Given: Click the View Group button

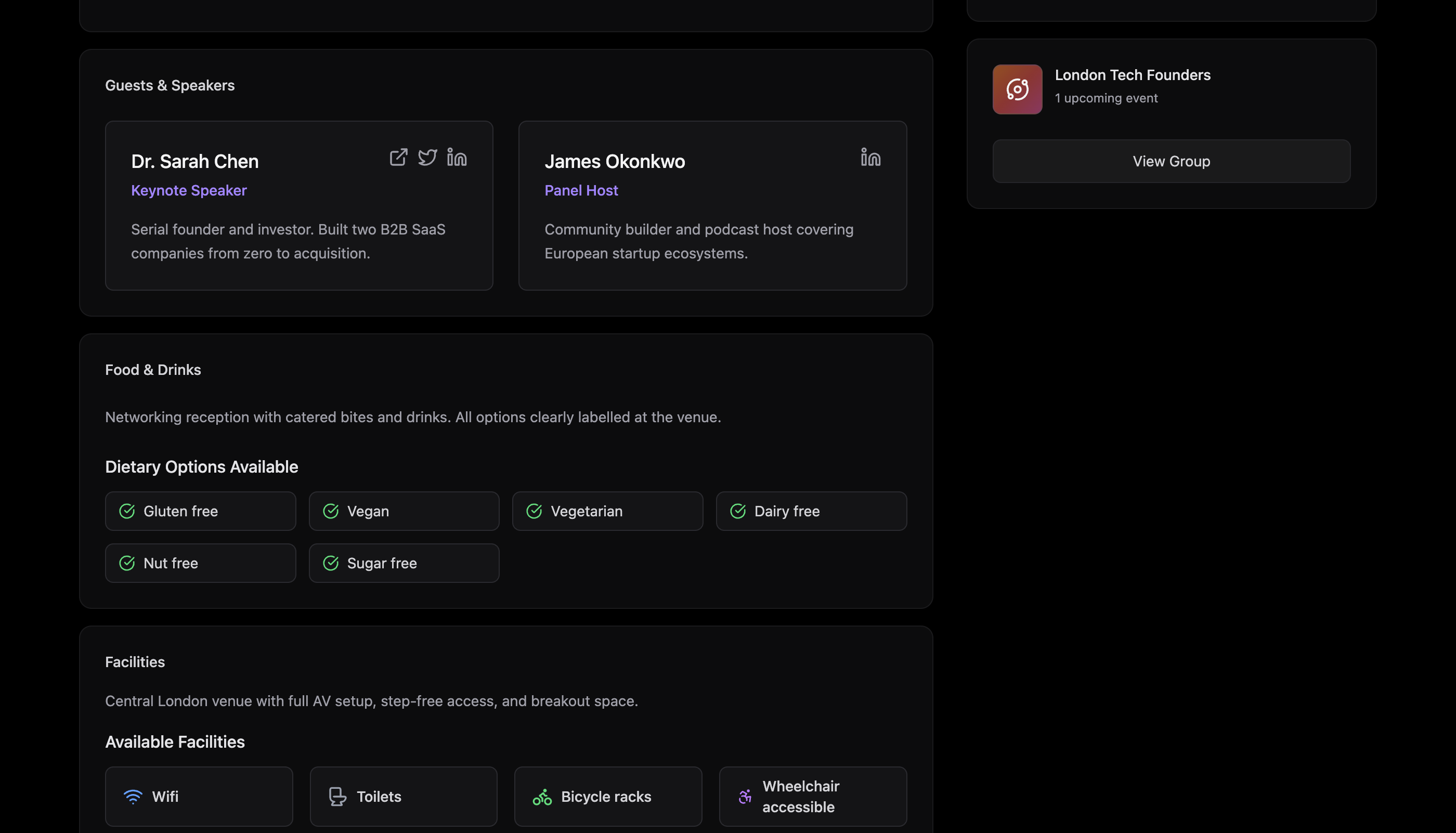Looking at the screenshot, I should 1171,161.
